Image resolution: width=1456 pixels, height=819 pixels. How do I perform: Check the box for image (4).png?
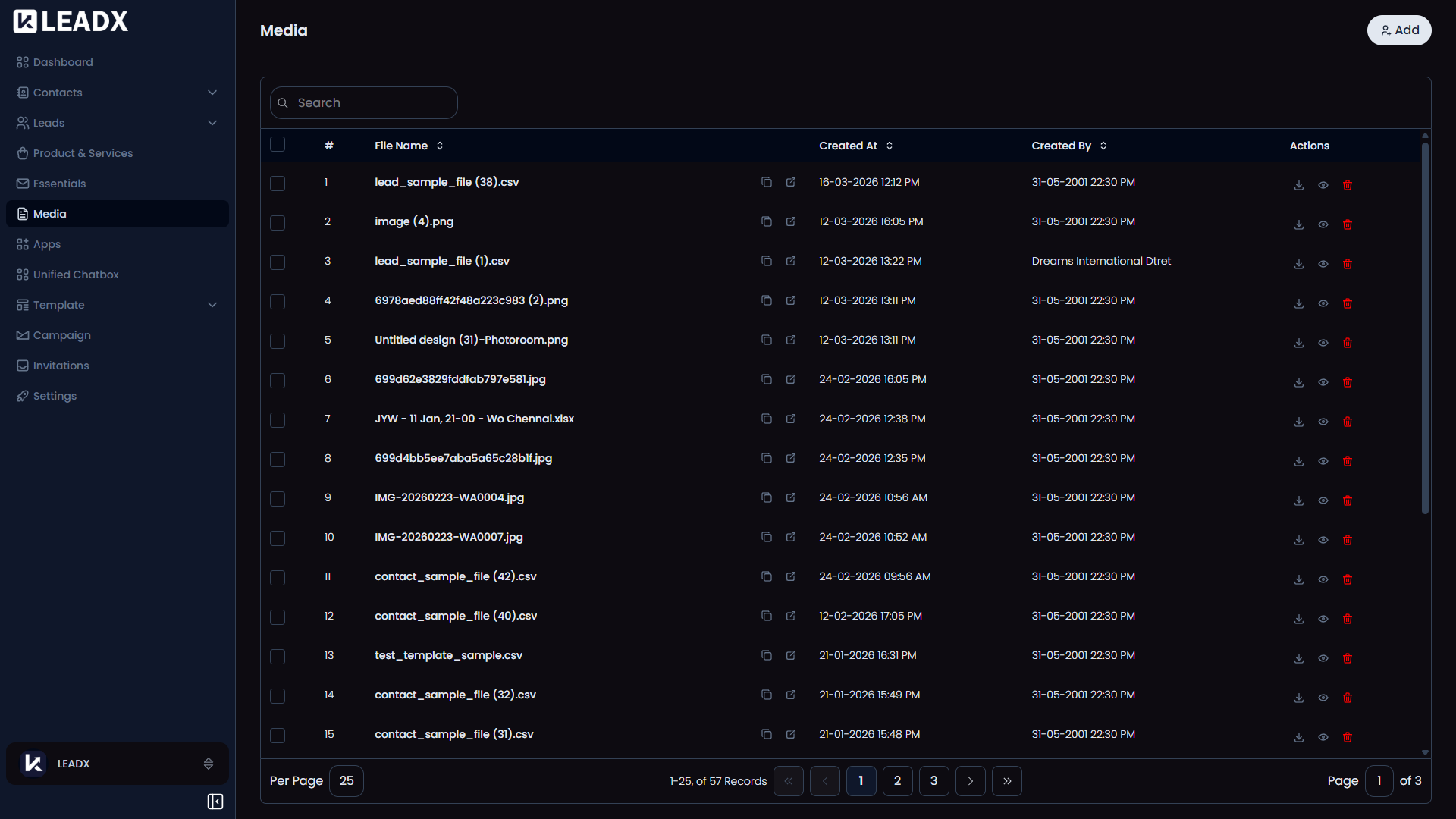click(278, 223)
